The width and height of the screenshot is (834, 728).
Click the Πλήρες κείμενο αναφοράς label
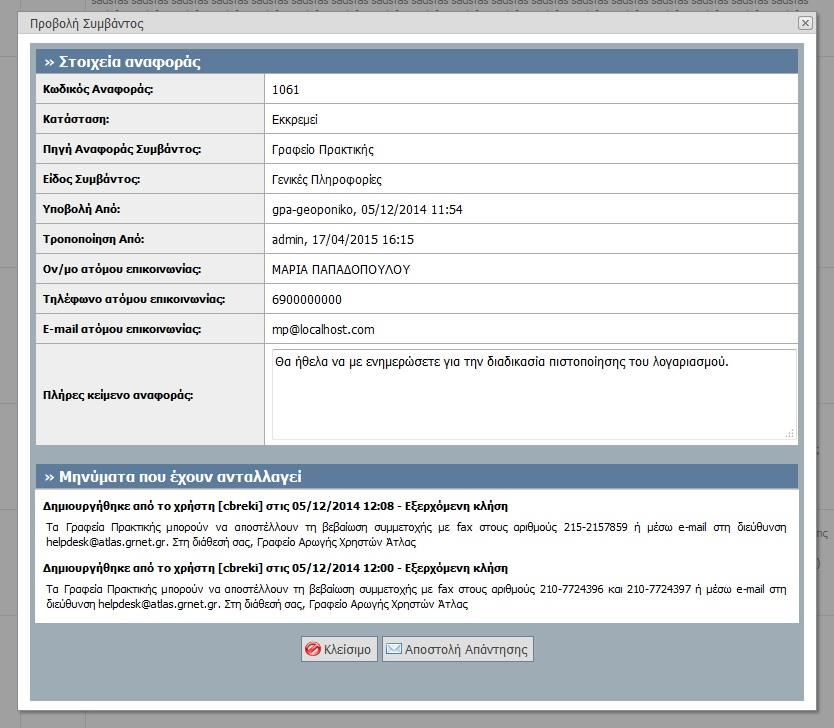pos(118,395)
